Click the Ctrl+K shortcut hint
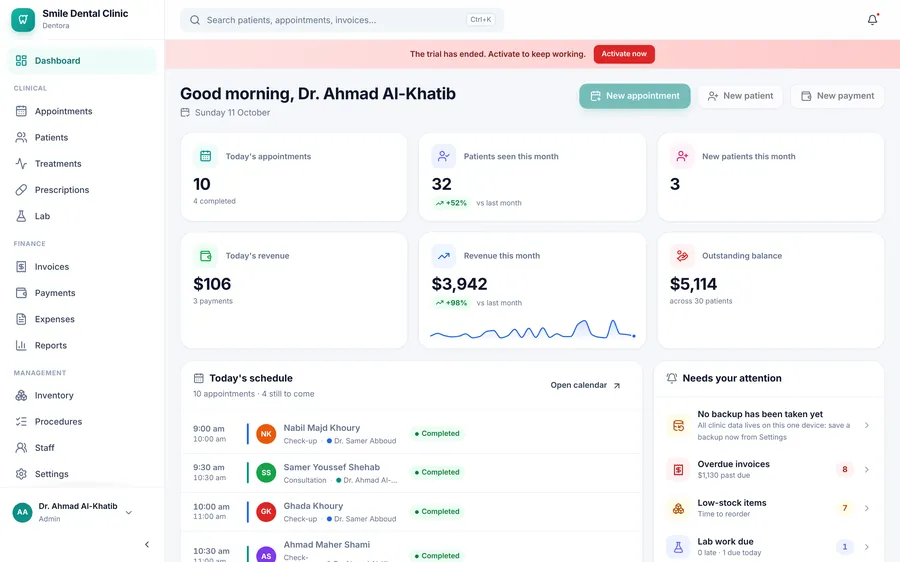Viewport: 900px width, 562px height. tap(480, 20)
